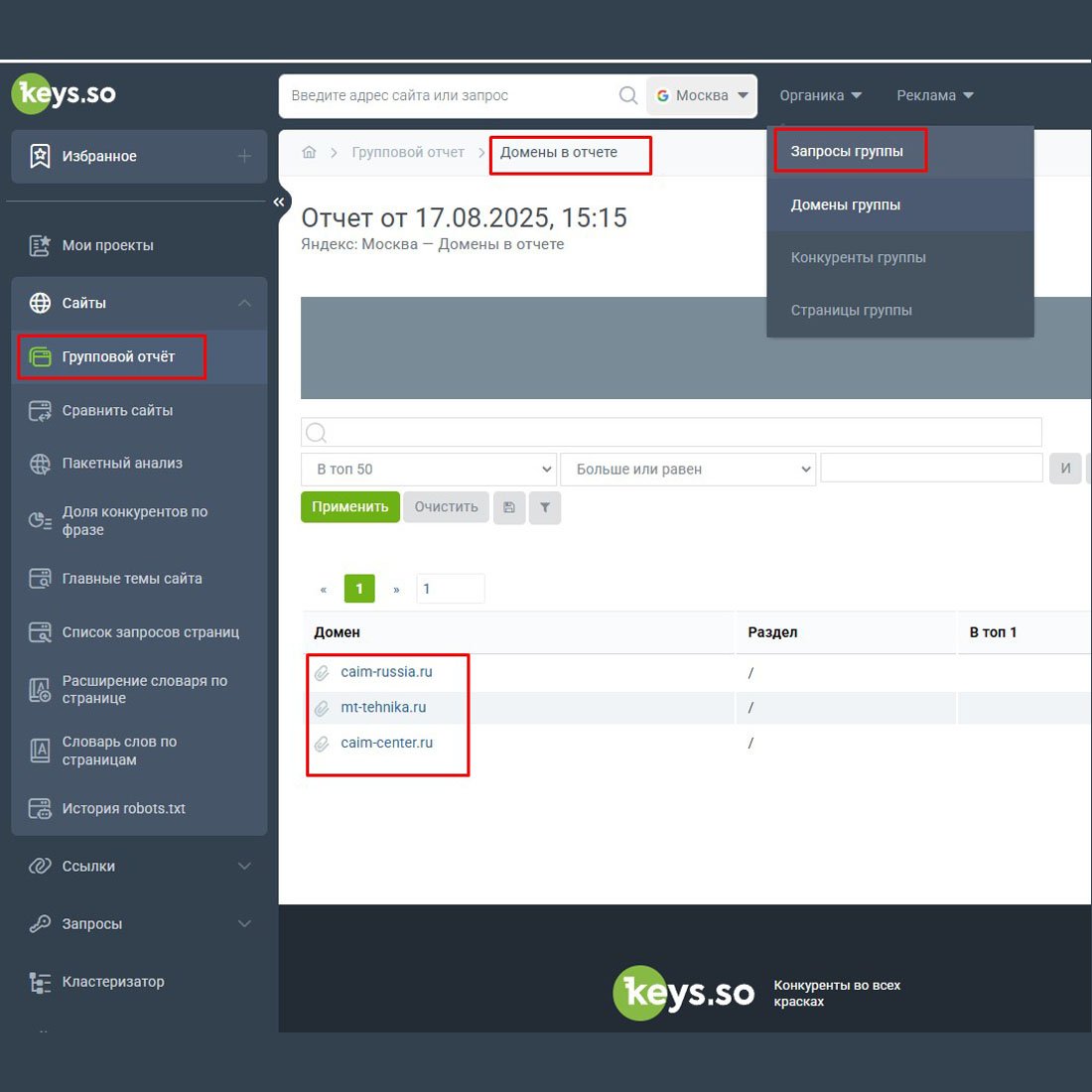Open the Москва region dropdown
The height and width of the screenshot is (1092, 1092).
pyautogui.click(x=702, y=96)
